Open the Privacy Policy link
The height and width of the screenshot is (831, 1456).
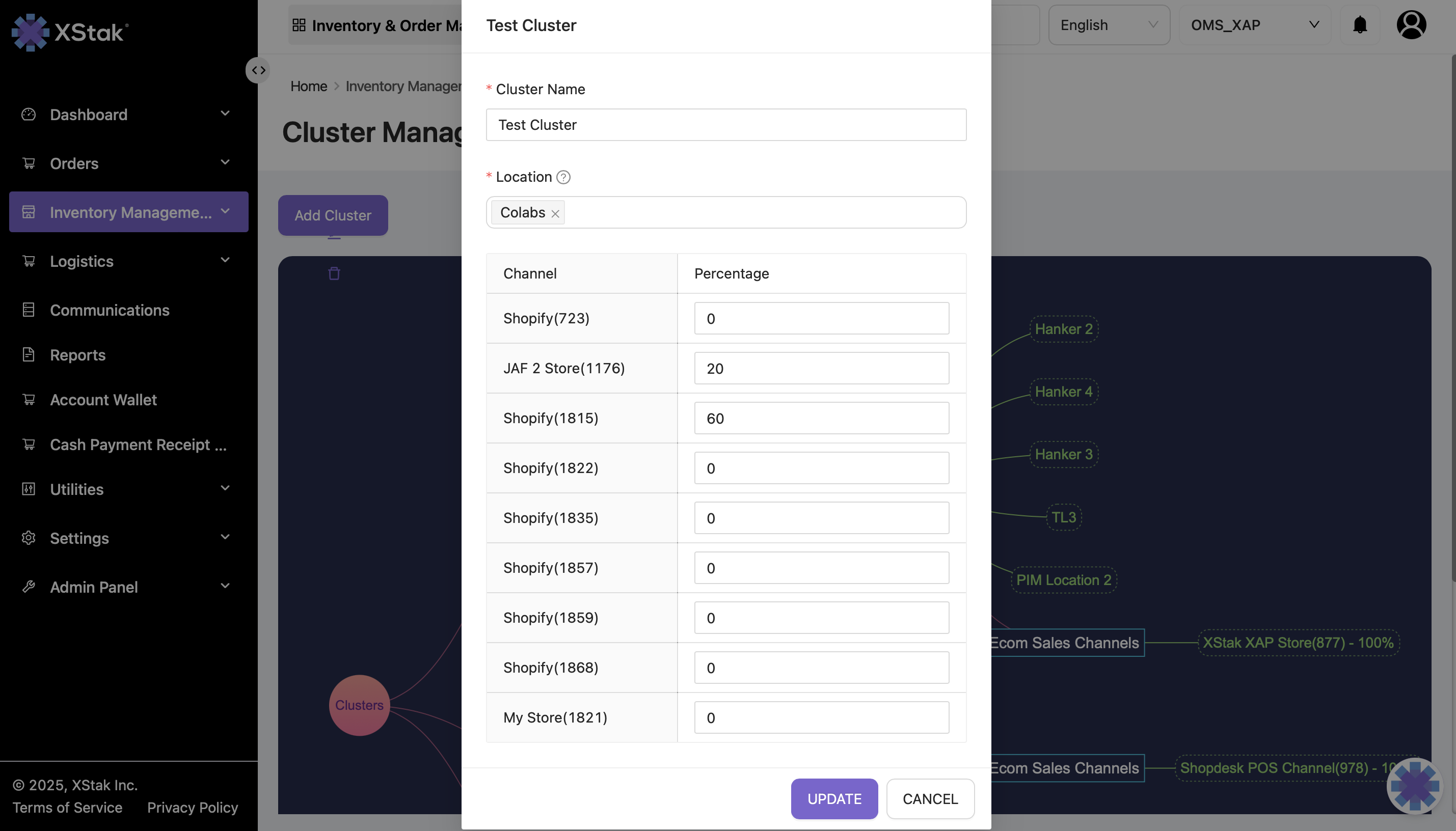(193, 807)
